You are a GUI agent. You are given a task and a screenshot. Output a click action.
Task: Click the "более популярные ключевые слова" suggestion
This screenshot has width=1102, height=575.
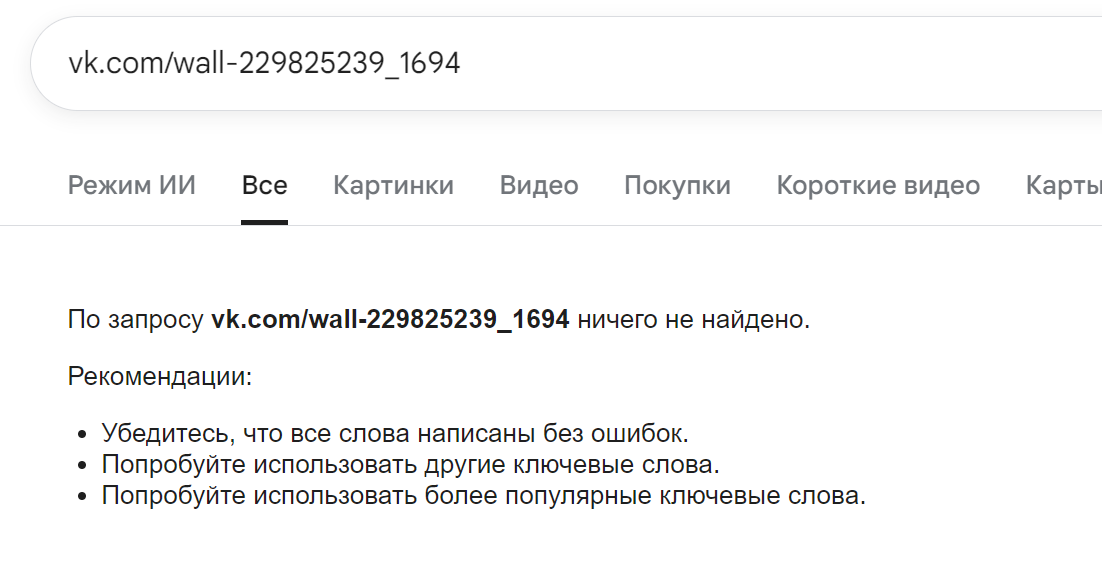[483, 496]
